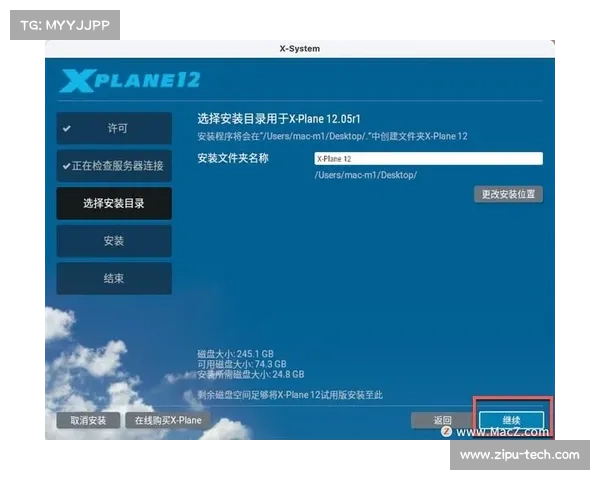The width and height of the screenshot is (600, 480).
Task: Click 更改安装位置 to change install location
Action: click(508, 194)
